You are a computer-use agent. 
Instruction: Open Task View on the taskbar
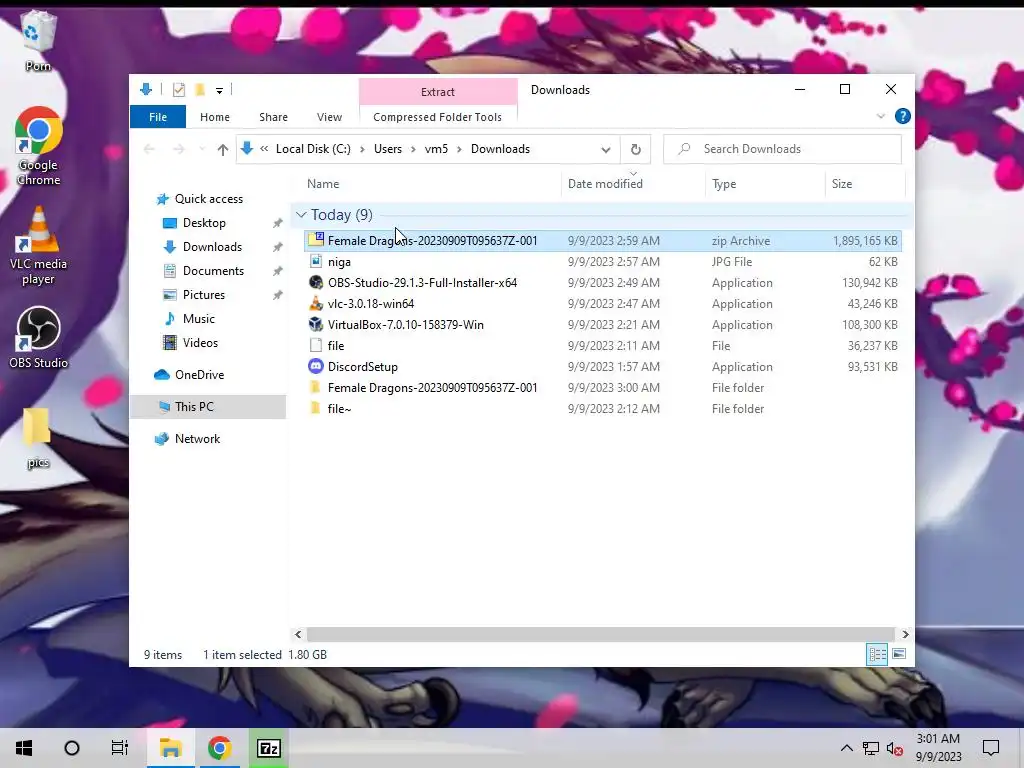coord(120,748)
